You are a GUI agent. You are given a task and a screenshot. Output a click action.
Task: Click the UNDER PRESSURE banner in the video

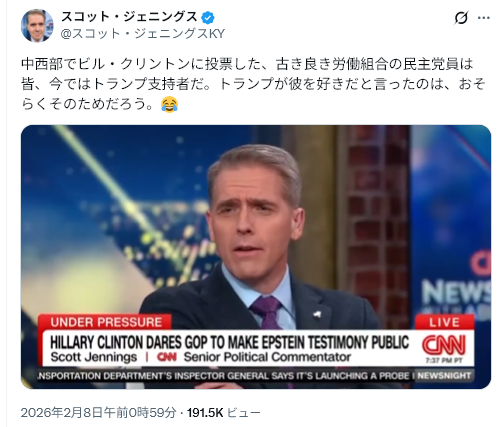(106, 322)
